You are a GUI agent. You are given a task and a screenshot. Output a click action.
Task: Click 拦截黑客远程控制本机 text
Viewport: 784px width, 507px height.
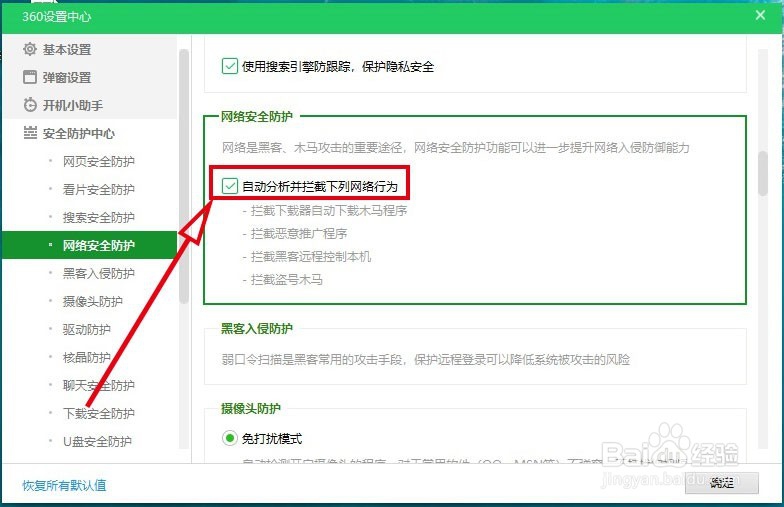[x=310, y=256]
